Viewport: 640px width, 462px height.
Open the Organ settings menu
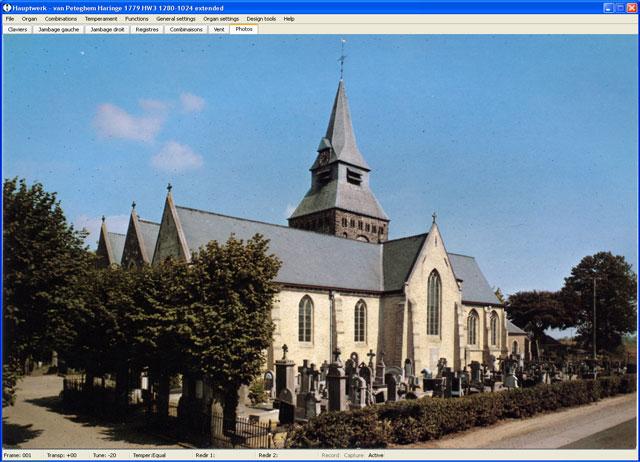221,19
